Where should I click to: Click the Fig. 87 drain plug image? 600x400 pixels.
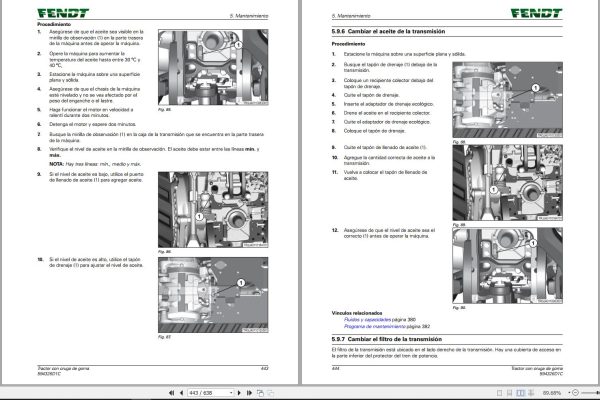213,295
